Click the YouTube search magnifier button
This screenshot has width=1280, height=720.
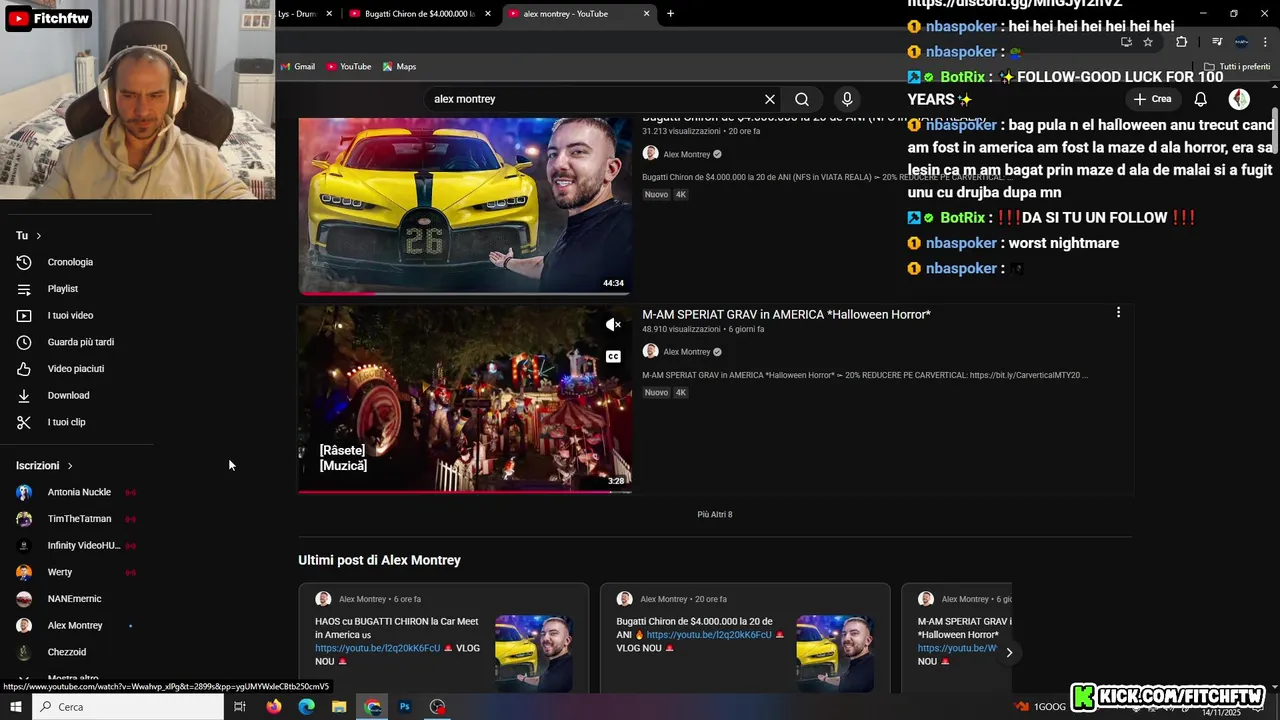(802, 99)
